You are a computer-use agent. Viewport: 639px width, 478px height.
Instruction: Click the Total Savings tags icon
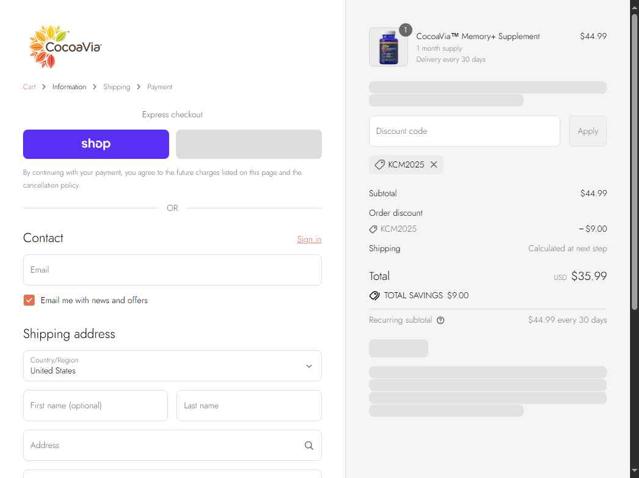(x=375, y=295)
